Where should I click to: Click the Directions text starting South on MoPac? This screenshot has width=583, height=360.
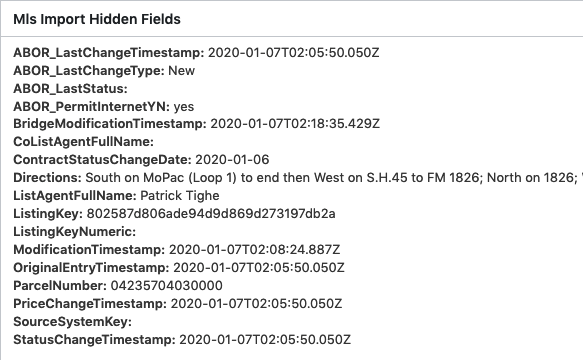coord(334,178)
